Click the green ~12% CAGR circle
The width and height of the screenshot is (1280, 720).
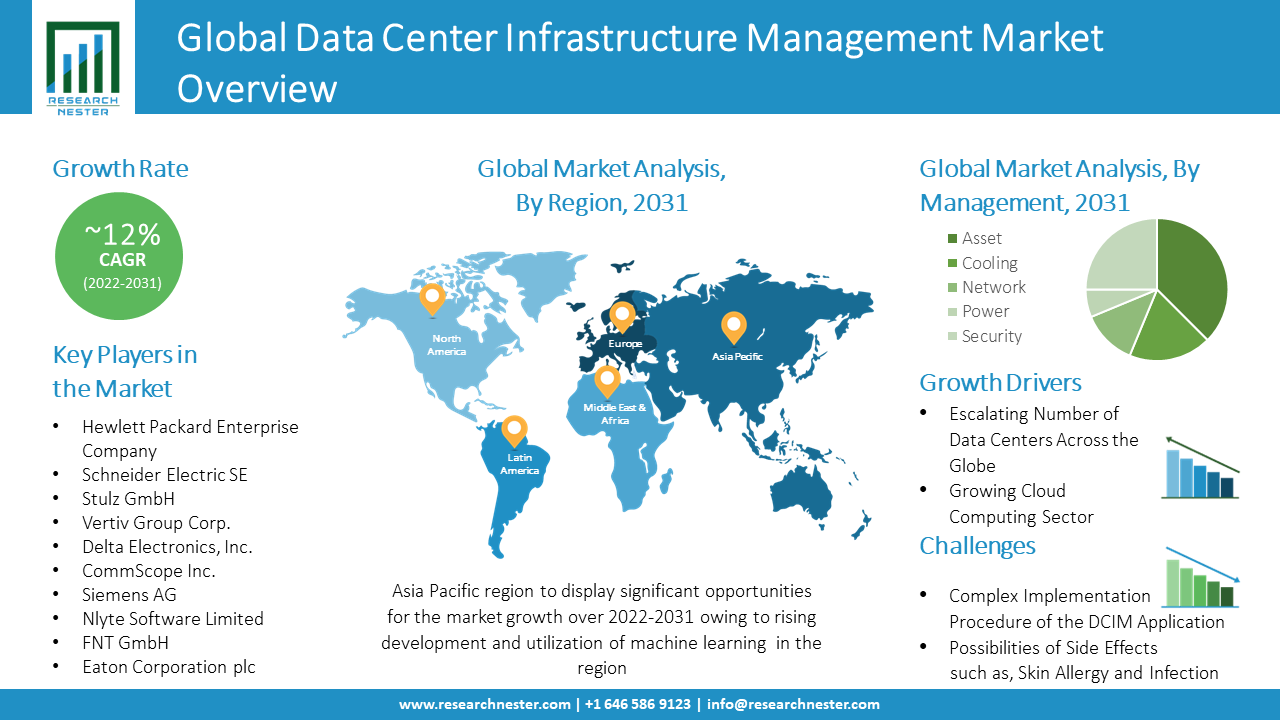[122, 257]
